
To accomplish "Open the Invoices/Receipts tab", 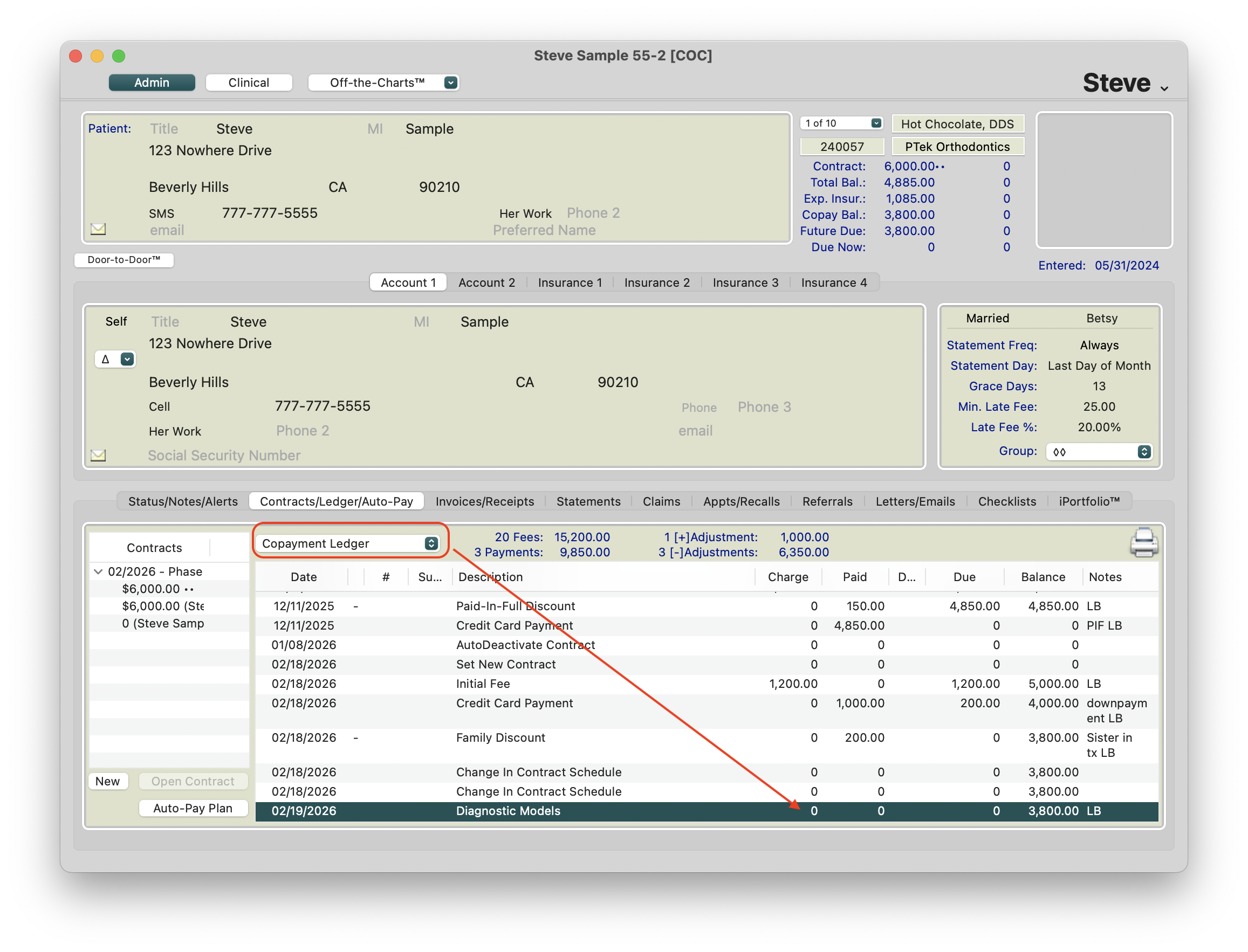I will [484, 501].
